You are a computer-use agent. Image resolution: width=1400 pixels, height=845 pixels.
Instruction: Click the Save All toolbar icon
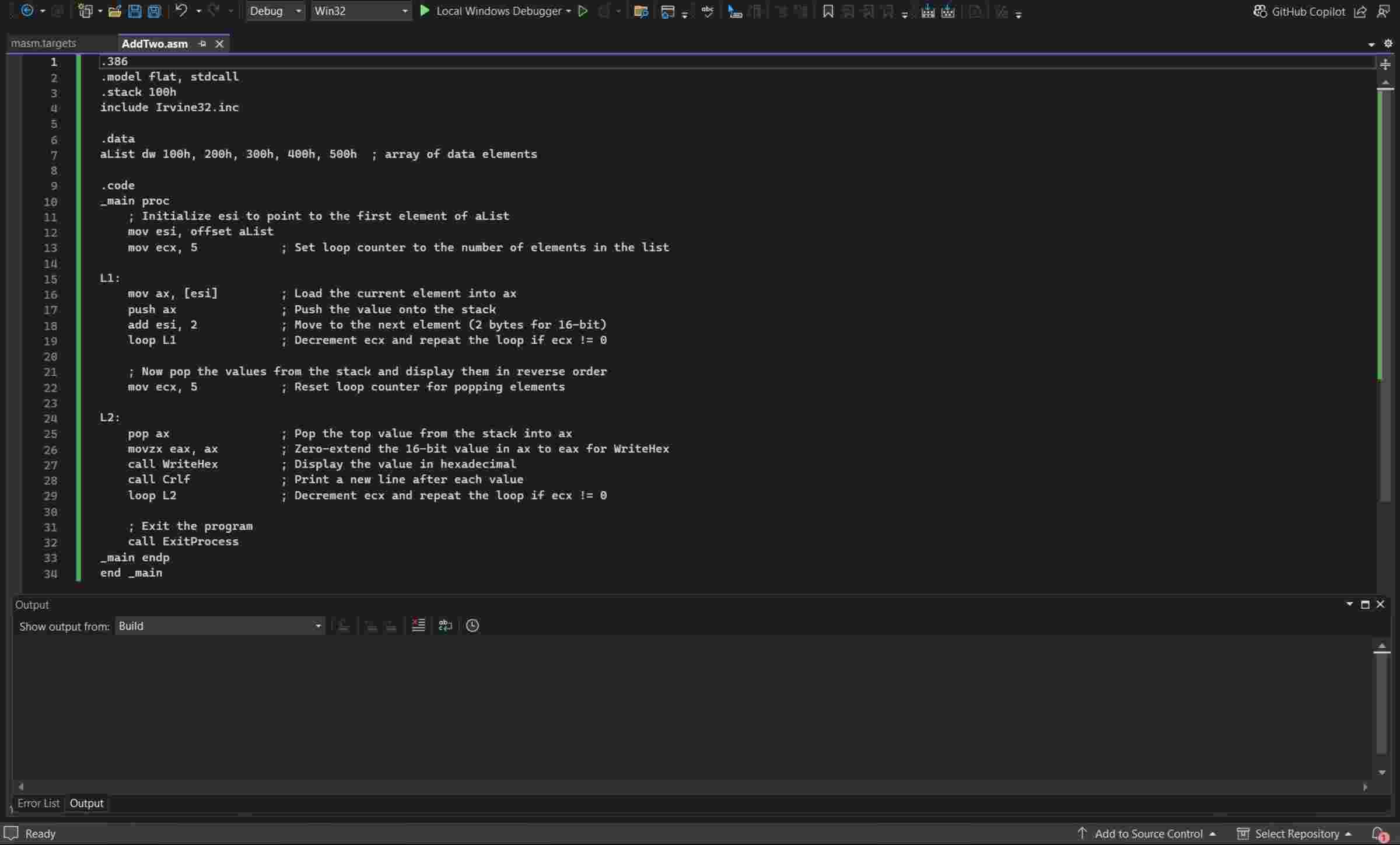154,11
